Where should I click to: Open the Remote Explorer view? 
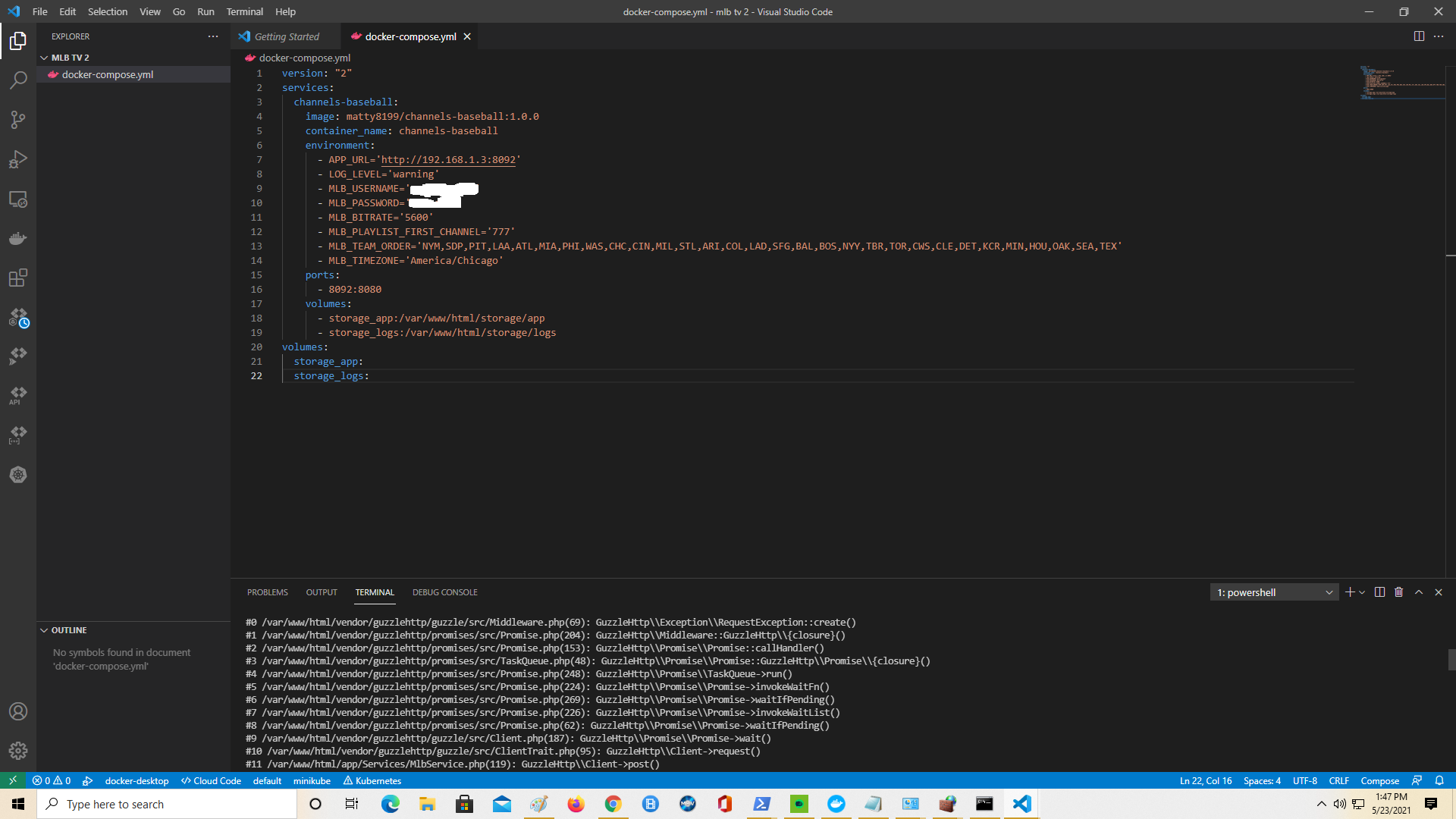point(18,199)
